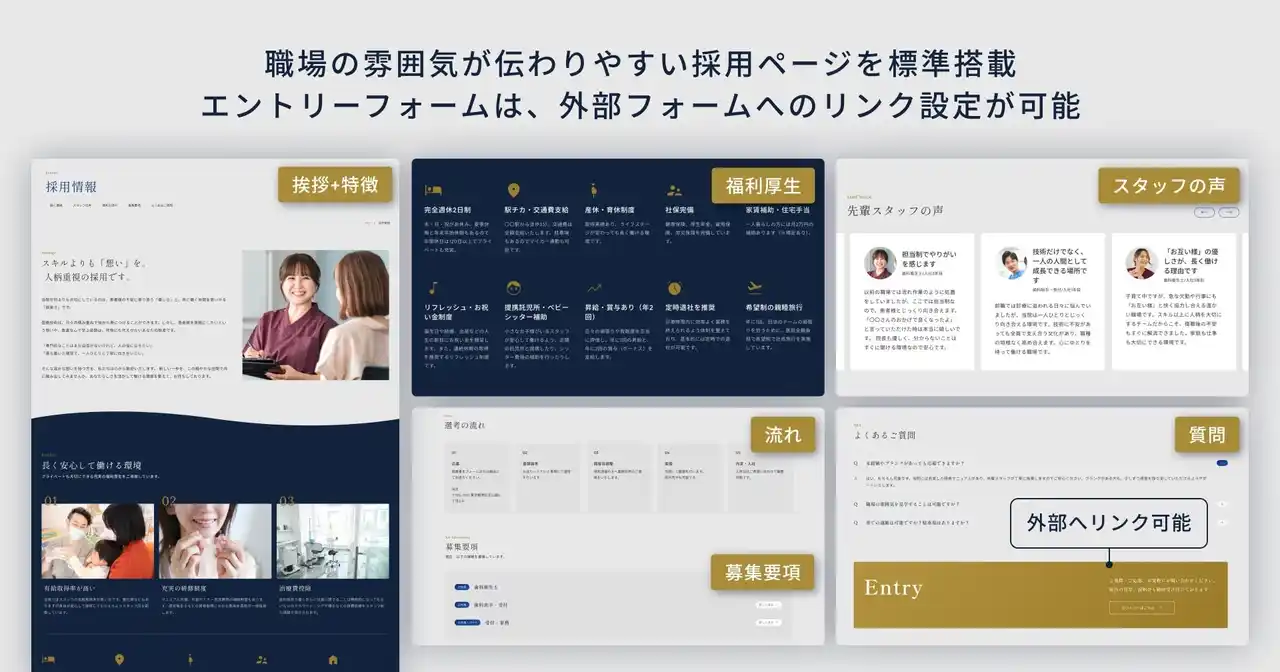This screenshot has height=672, width=1280.
Task: Click the alarm clock icon for 定時退社
Action: (x=675, y=288)
